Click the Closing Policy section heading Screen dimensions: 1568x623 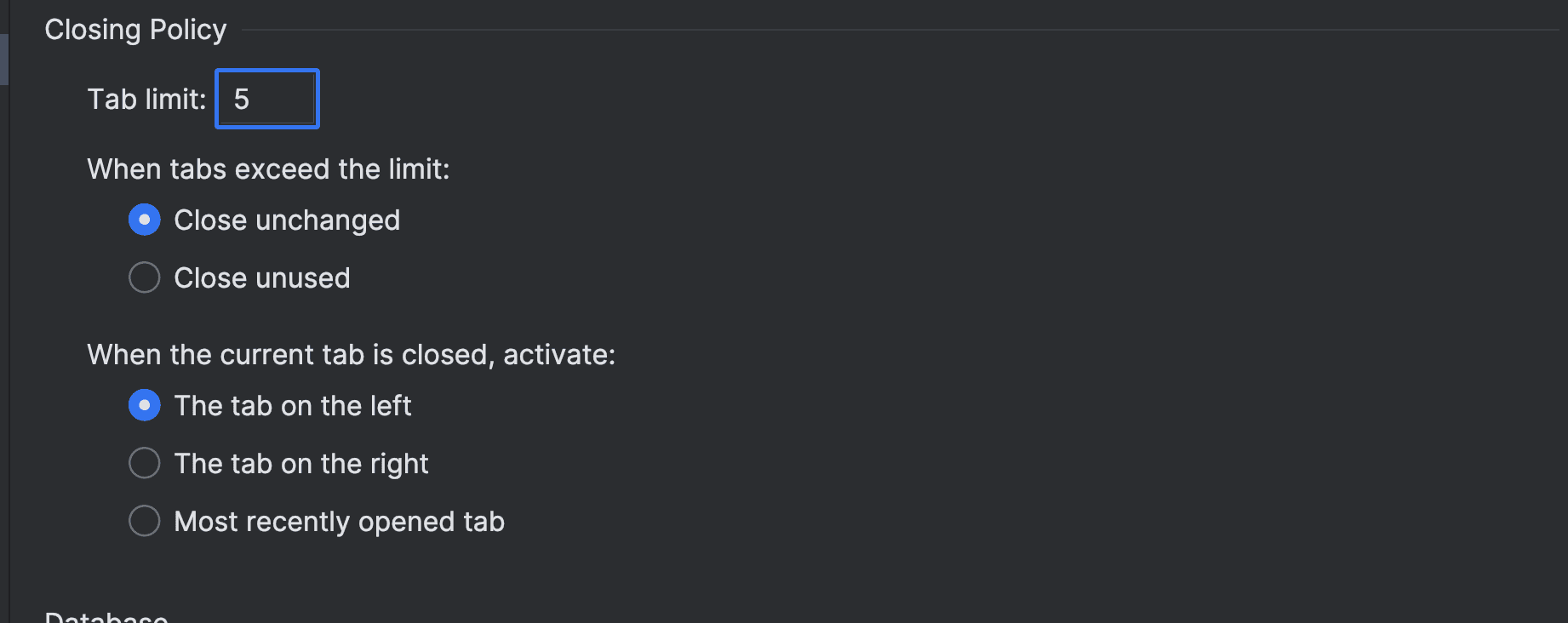coord(135,30)
